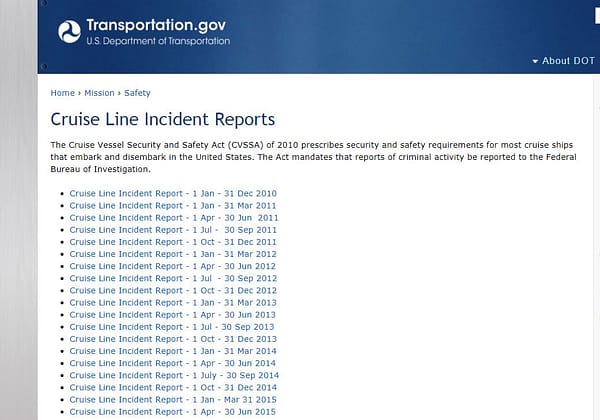Open the 1 Oct - 31 Dec 2014 report
This screenshot has height=420, width=600.
173,387
